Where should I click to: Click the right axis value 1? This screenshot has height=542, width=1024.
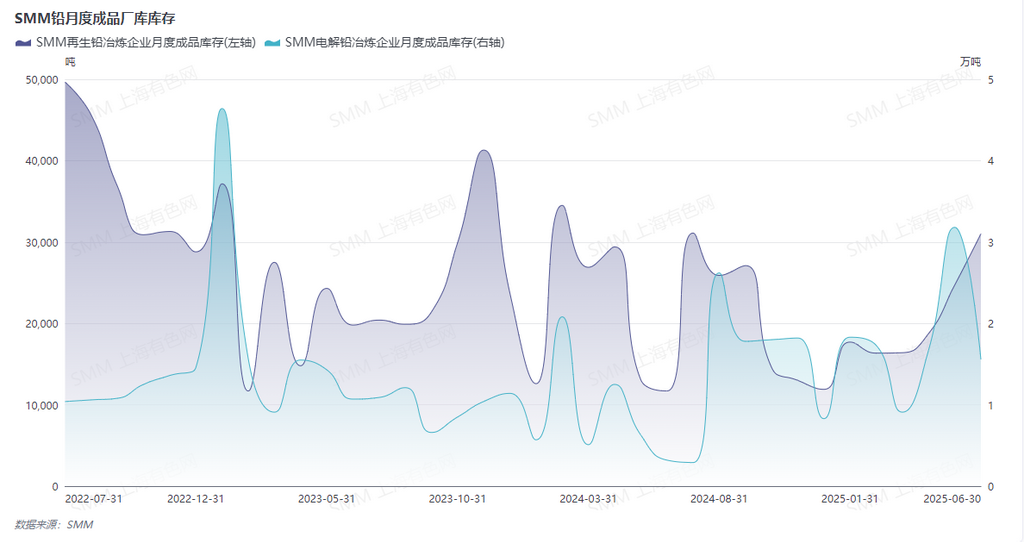click(991, 406)
